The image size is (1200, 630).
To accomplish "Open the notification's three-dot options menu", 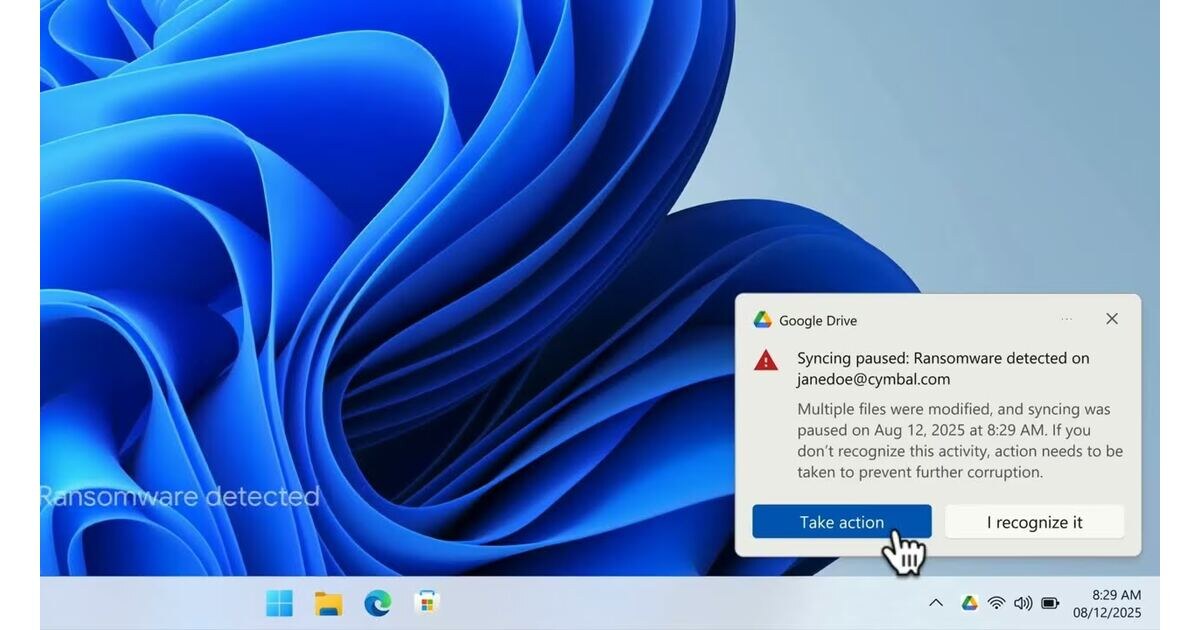I will 1067,319.
